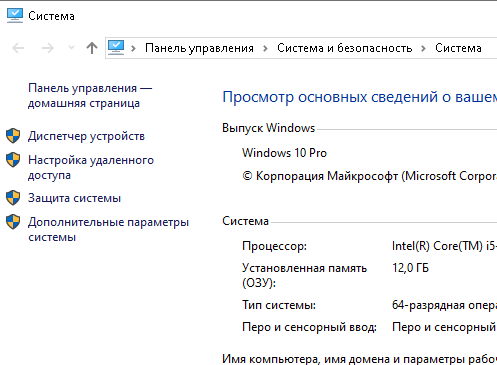Click shield icon beside Диспетчер устройств
This screenshot has height=365, width=497.
[x=13, y=136]
